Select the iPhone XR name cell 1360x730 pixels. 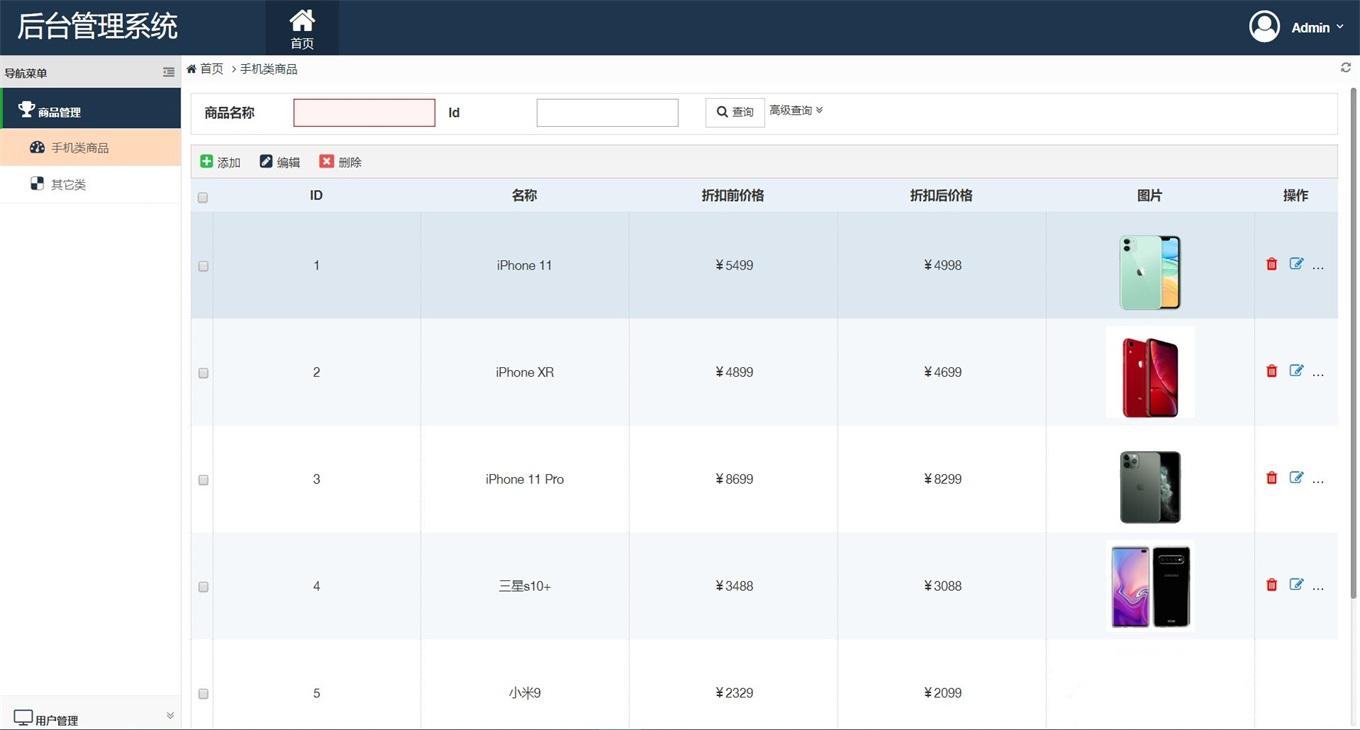524,372
